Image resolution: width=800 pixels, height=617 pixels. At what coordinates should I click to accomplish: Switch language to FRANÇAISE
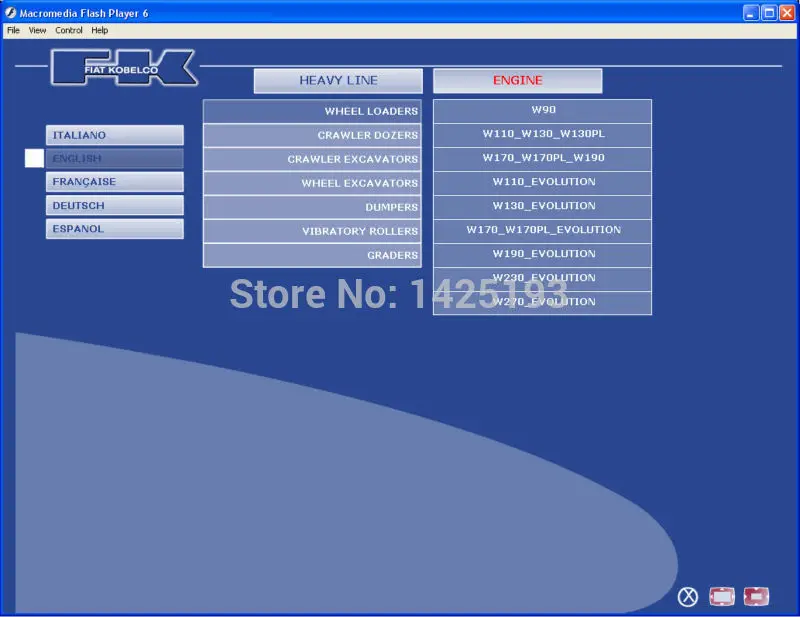coord(115,182)
